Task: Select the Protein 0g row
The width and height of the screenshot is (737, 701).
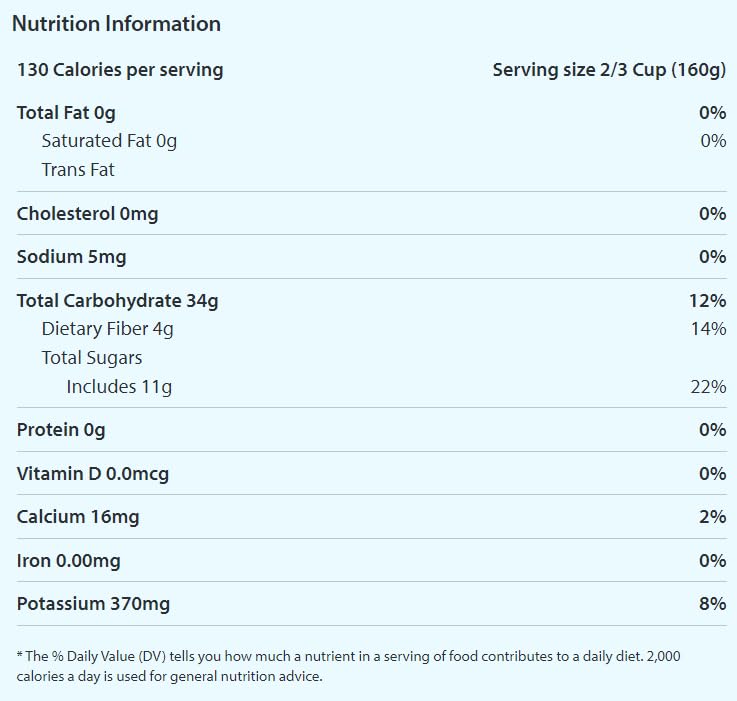Action: pos(61,430)
